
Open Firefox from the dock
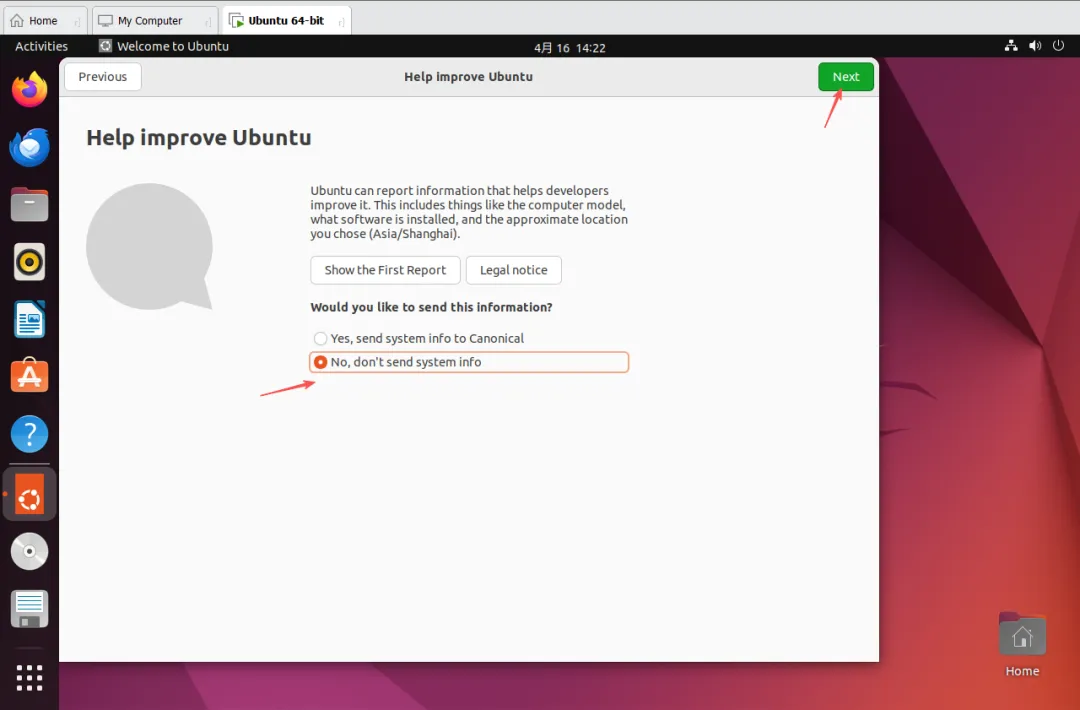pos(30,90)
